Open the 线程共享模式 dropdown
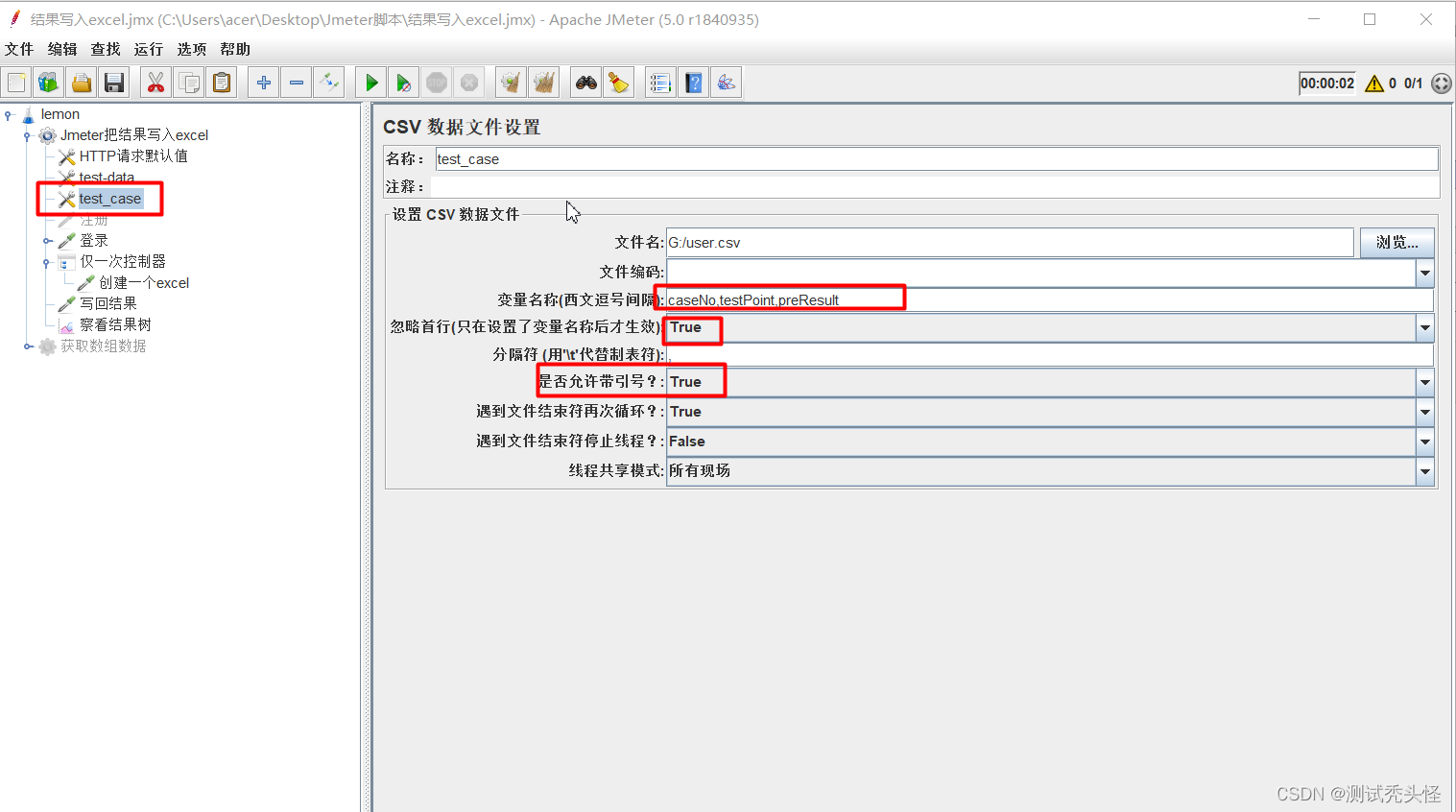The width and height of the screenshot is (1456, 812). (1424, 471)
